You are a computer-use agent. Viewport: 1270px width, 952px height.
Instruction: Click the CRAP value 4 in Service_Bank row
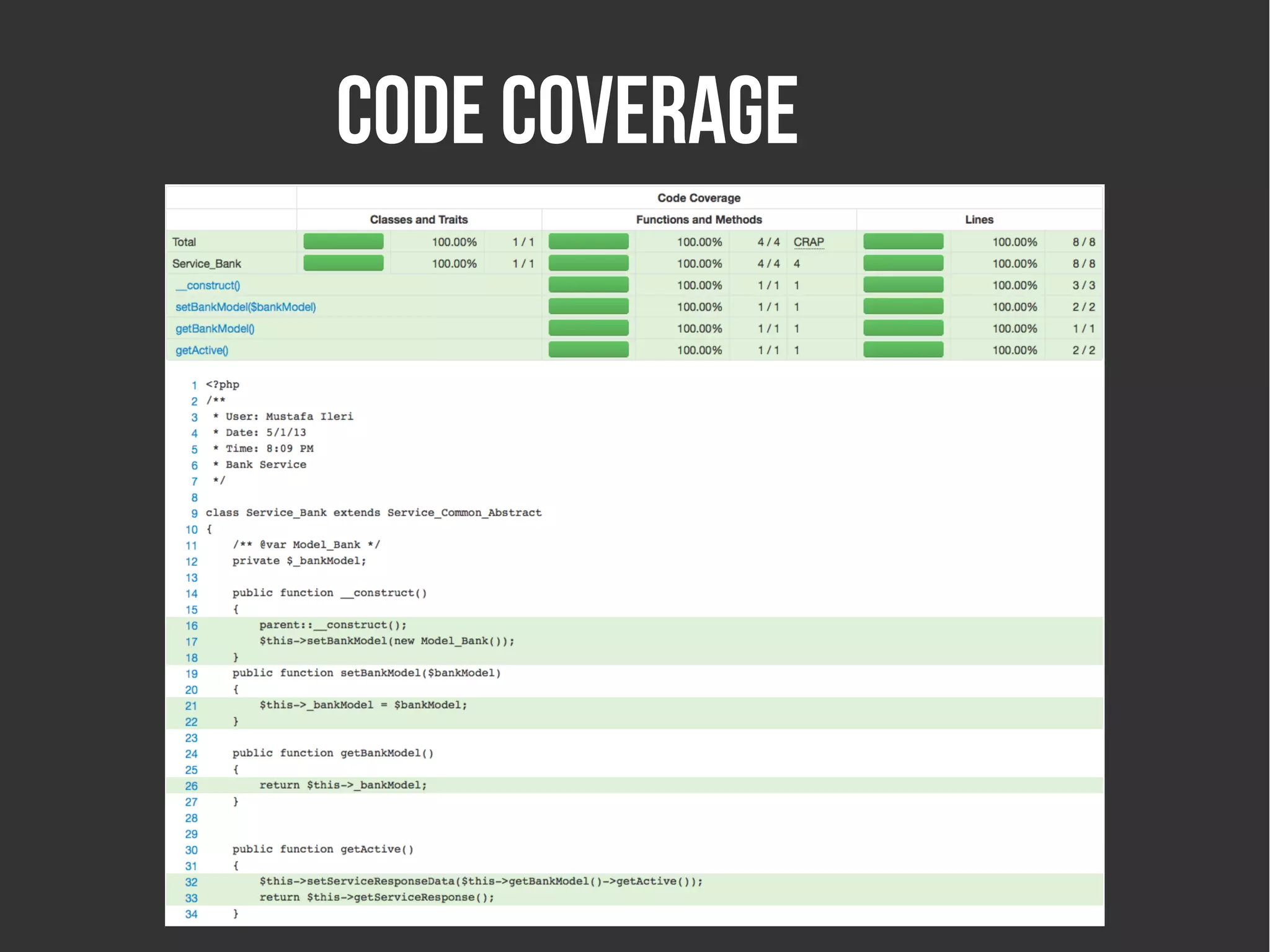[797, 264]
